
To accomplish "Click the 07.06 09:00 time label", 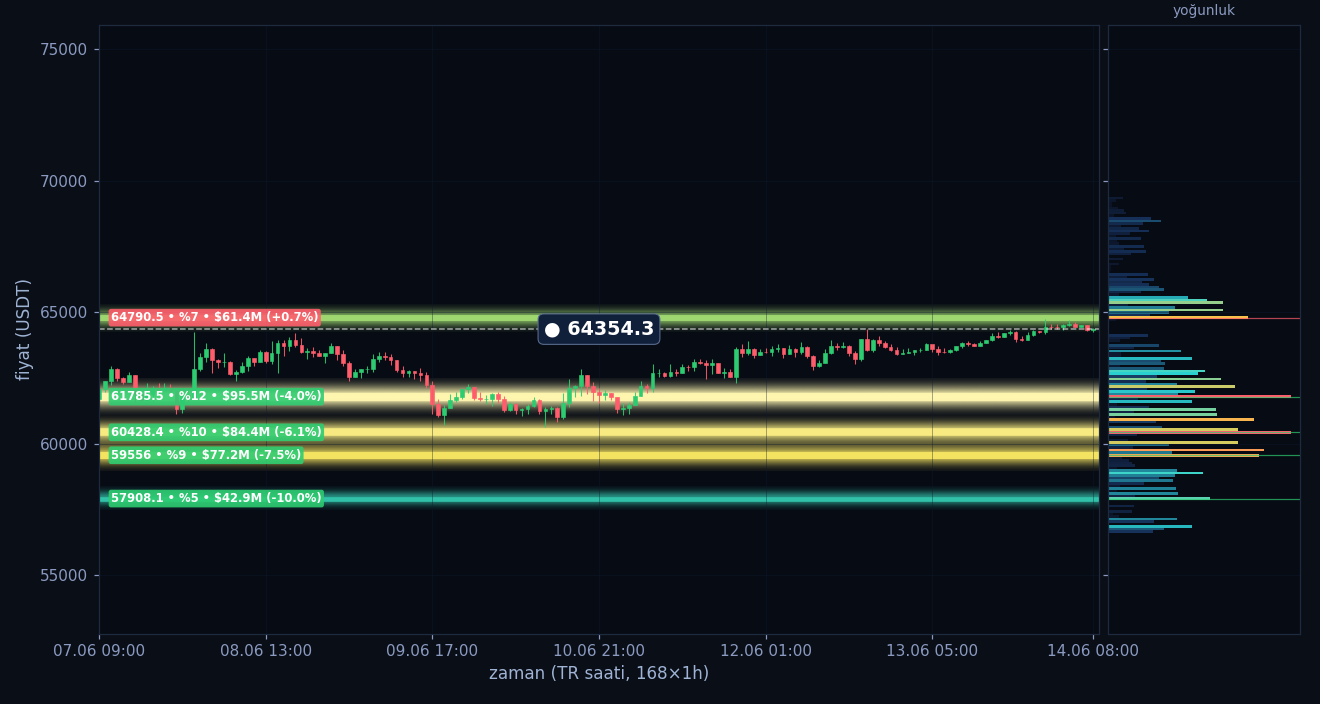I will [99, 651].
